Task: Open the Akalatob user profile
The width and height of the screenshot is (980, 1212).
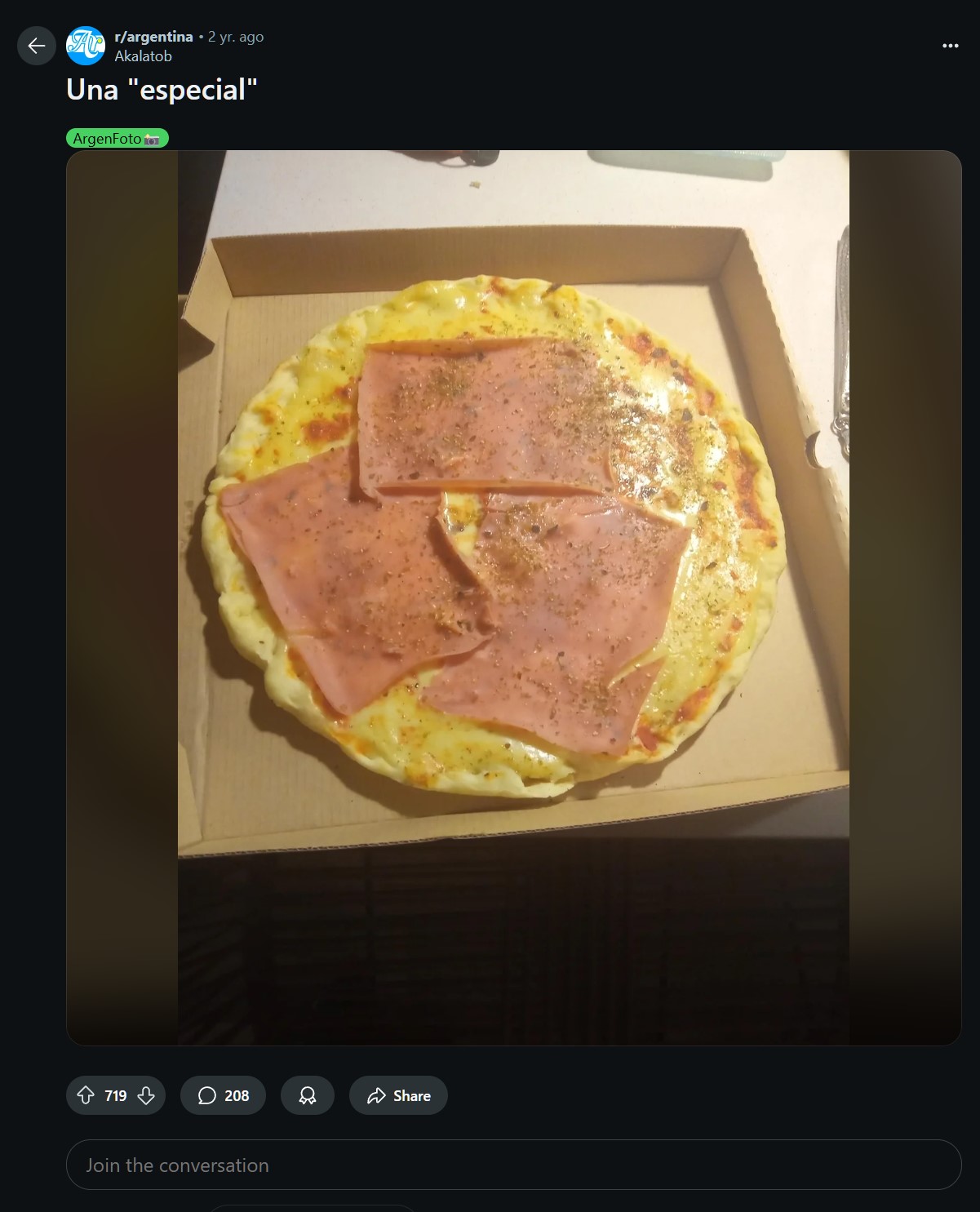Action: click(x=143, y=56)
